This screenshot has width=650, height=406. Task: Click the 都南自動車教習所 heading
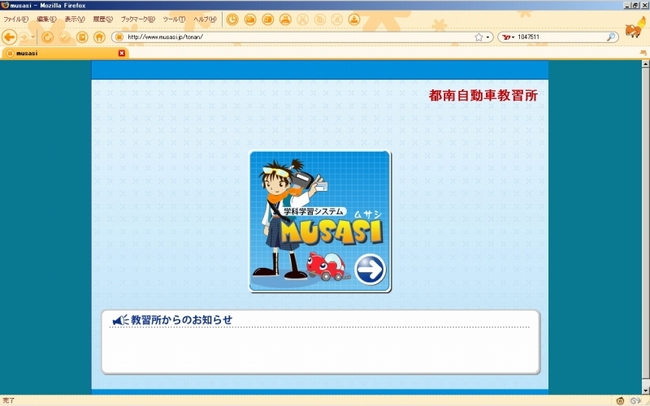[x=483, y=95]
